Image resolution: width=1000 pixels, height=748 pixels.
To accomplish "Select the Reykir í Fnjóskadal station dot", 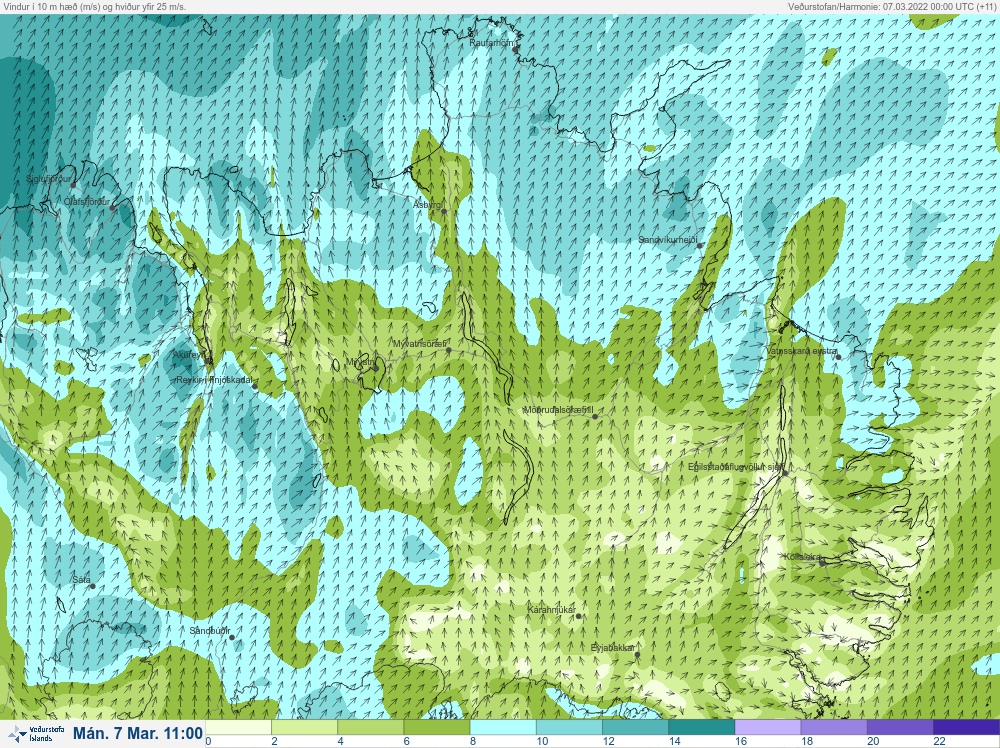I will 255,386.
